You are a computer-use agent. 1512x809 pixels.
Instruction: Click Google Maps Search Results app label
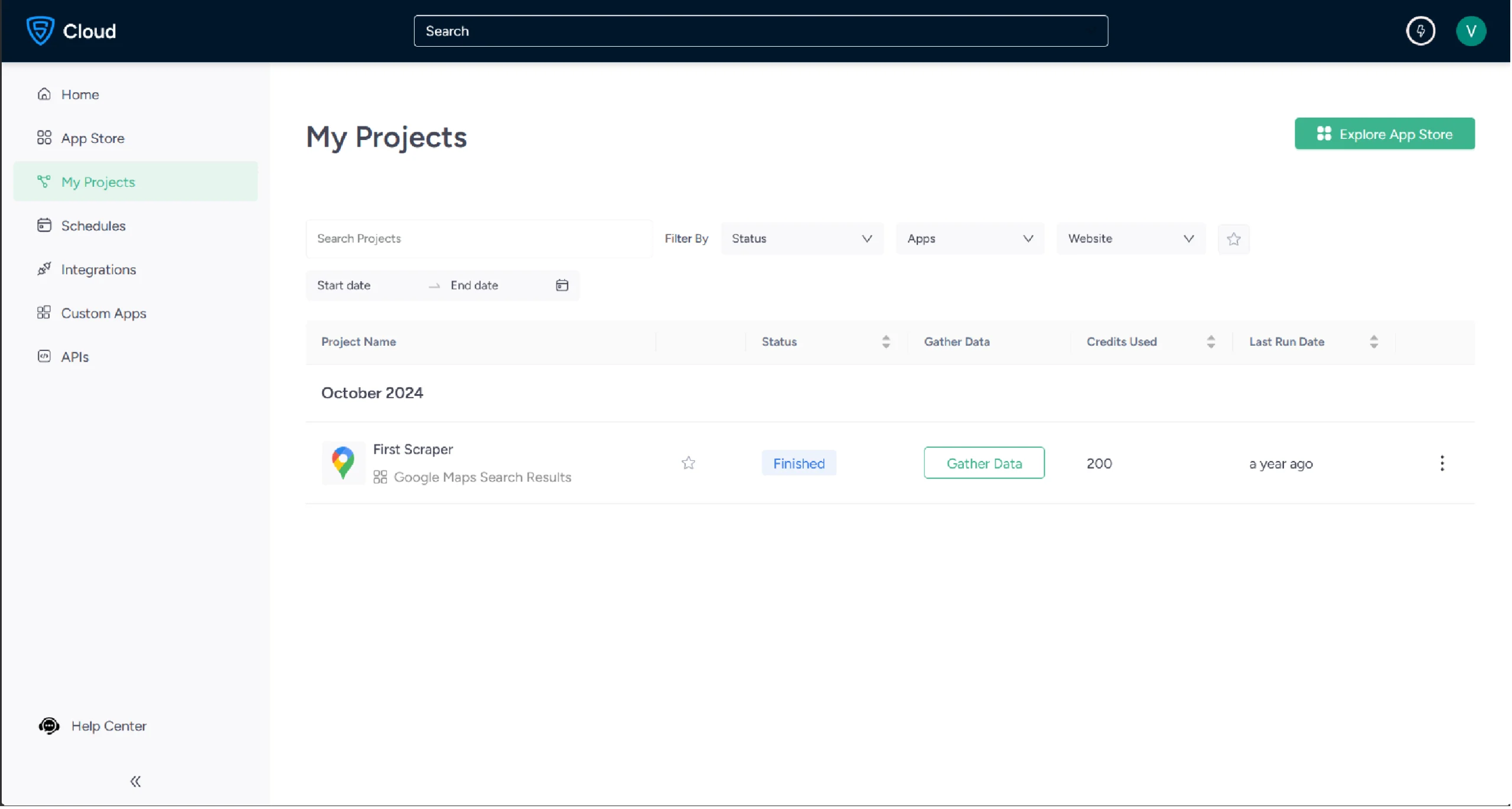click(x=483, y=477)
